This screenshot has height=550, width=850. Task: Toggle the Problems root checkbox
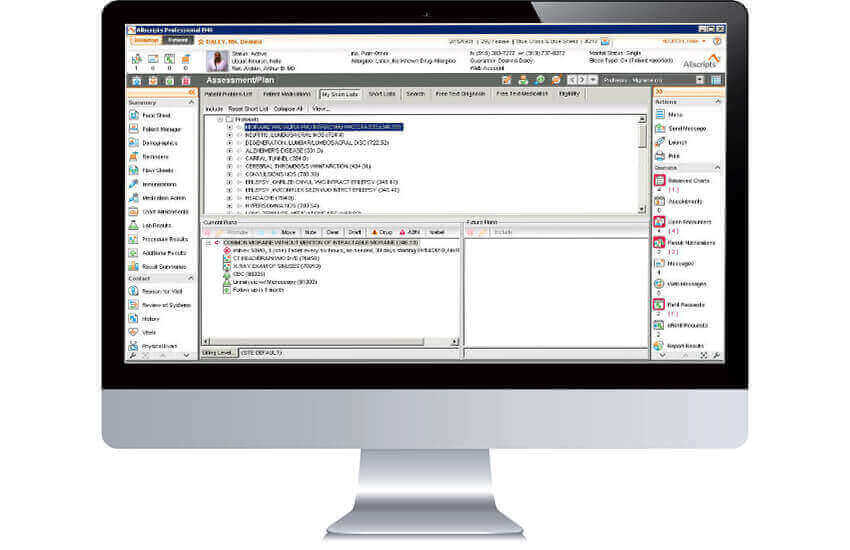[x=228, y=119]
